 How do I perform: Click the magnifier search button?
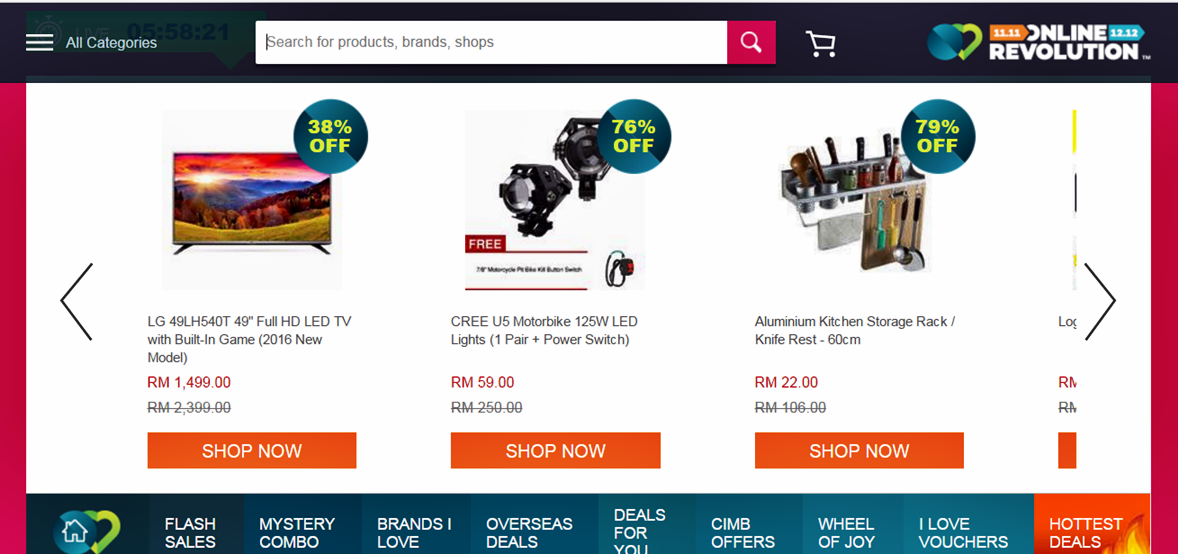(751, 42)
